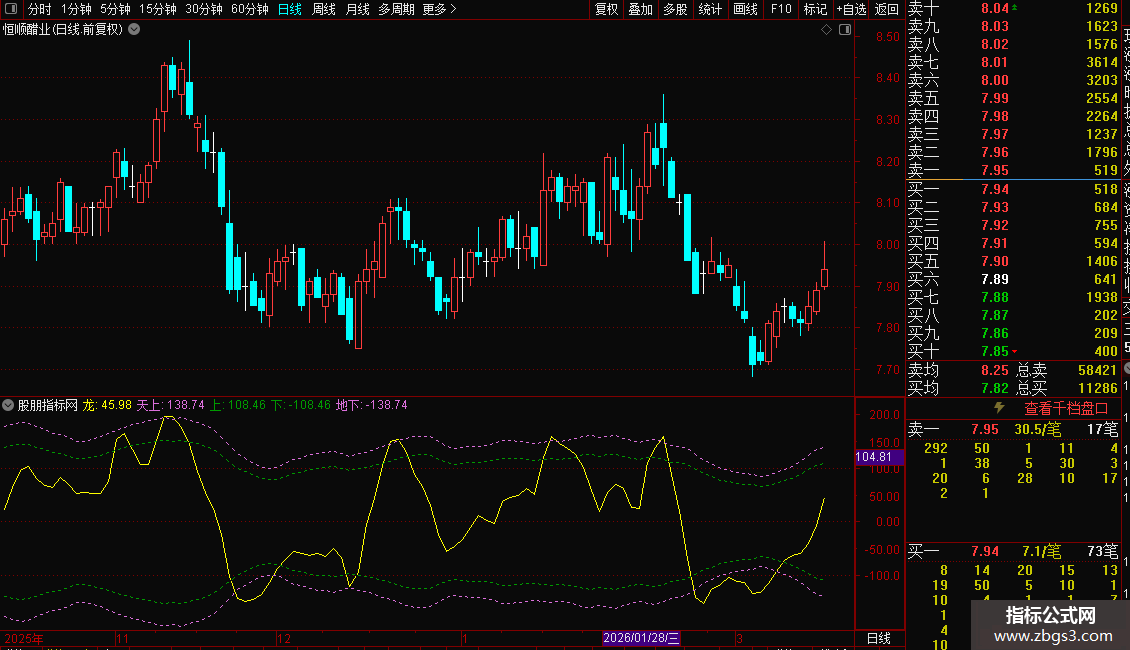Click the lightning bolt icon near 查看千档盘口

click(x=998, y=408)
